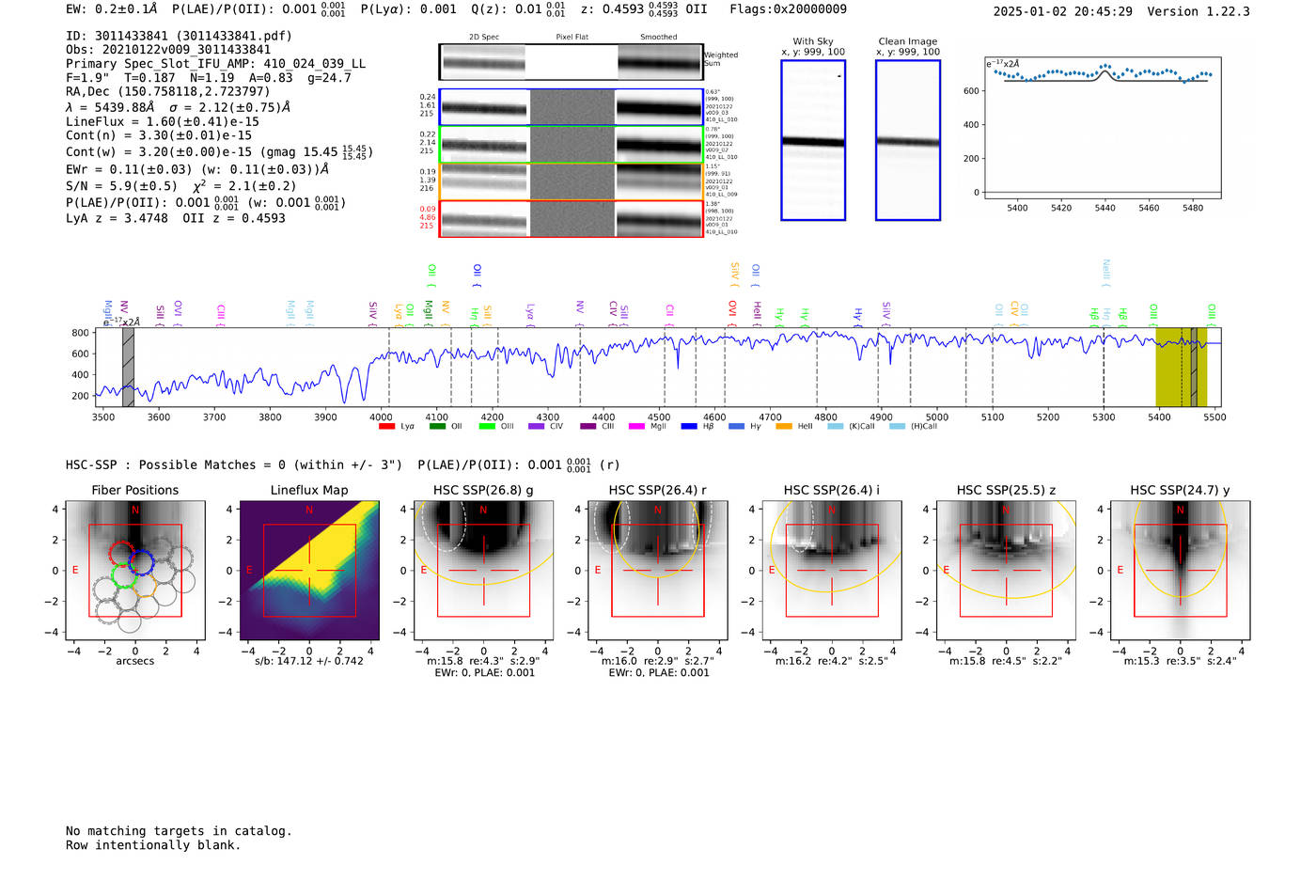Click the (K)CaII legend swatch
1316x896 pixels.
pyautogui.click(x=836, y=427)
